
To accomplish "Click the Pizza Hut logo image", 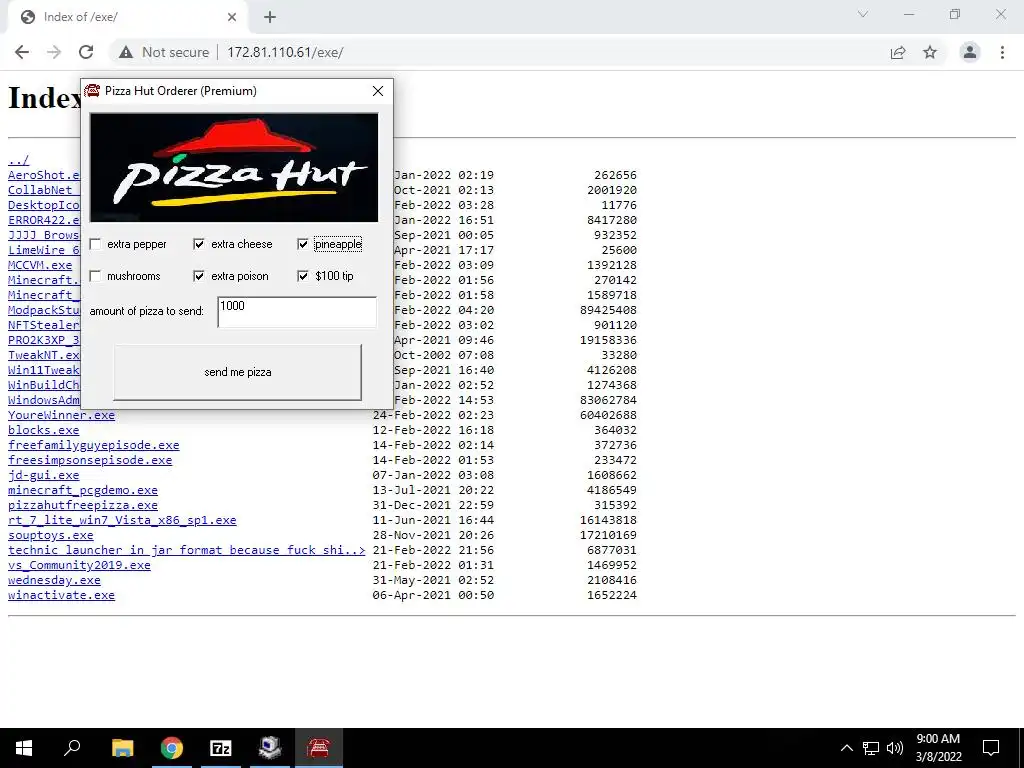I will [234, 168].
